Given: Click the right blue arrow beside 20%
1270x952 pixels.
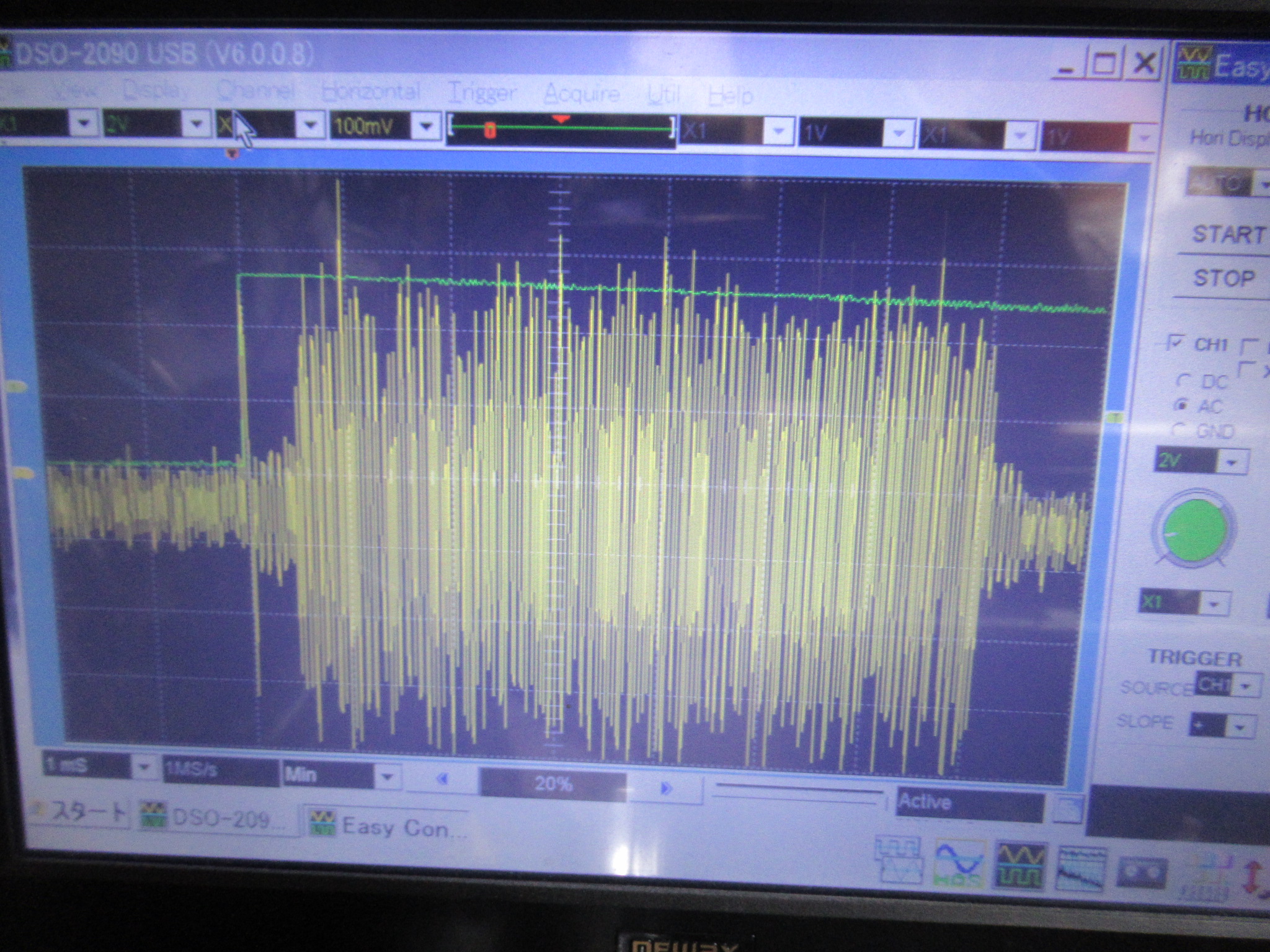Looking at the screenshot, I should 667,788.
